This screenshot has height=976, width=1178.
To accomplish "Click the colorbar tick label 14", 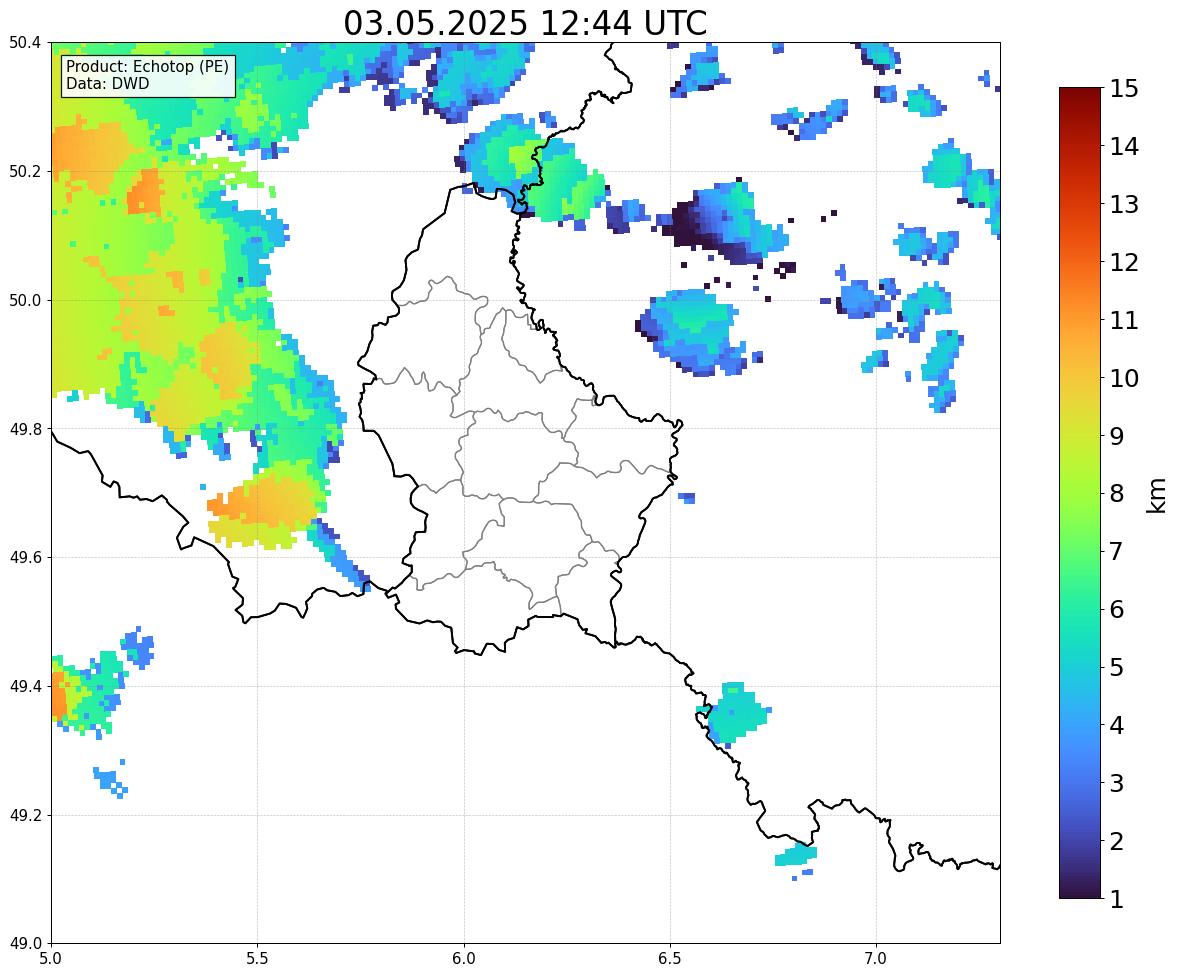I will coord(1124,147).
